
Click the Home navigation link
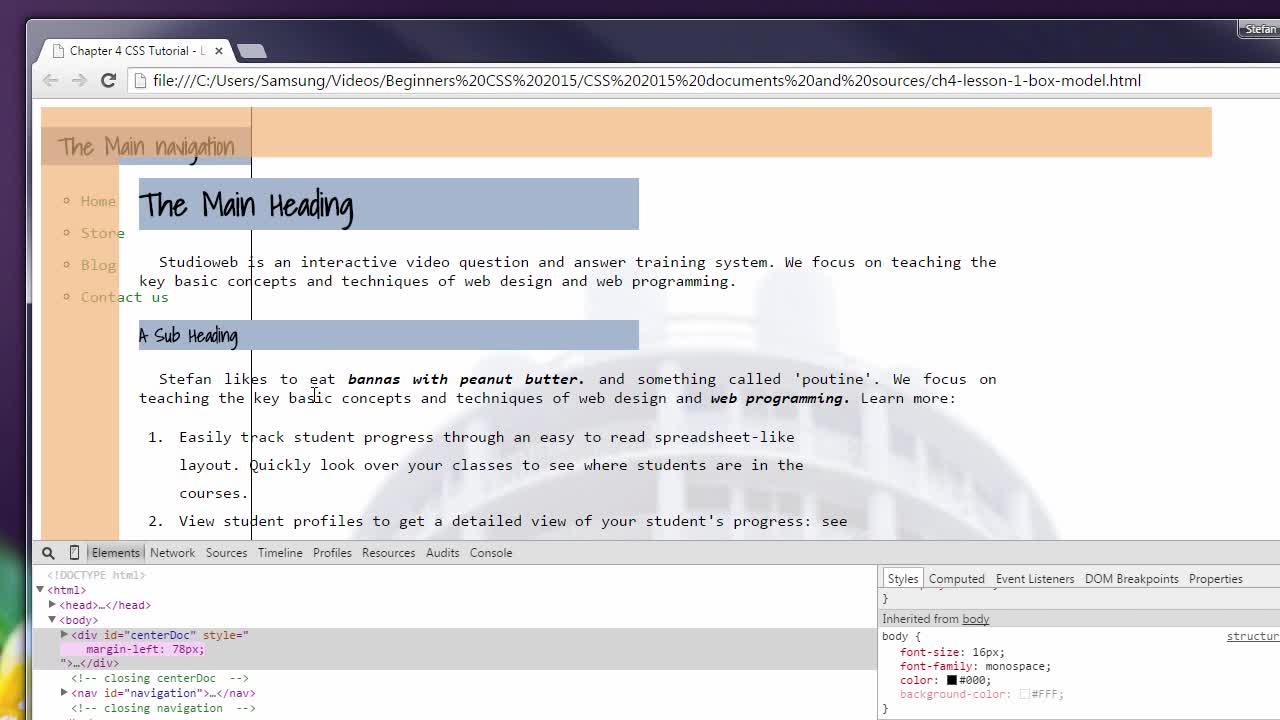(98, 201)
